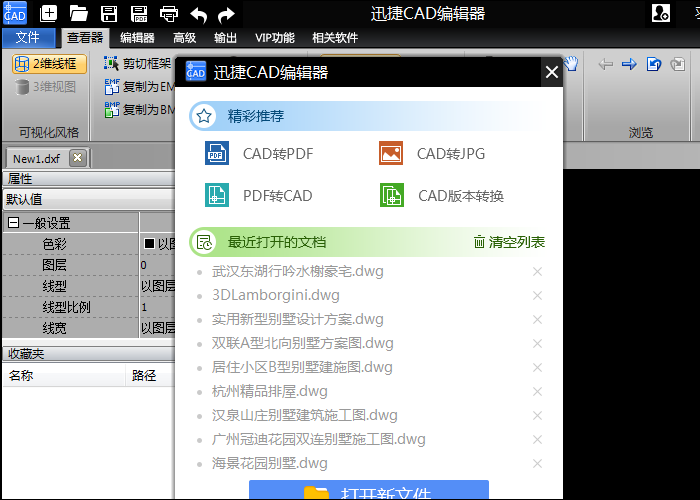The height and width of the screenshot is (500, 700).
Task: Activate the 2维线框 view mode
Action: tap(49, 64)
